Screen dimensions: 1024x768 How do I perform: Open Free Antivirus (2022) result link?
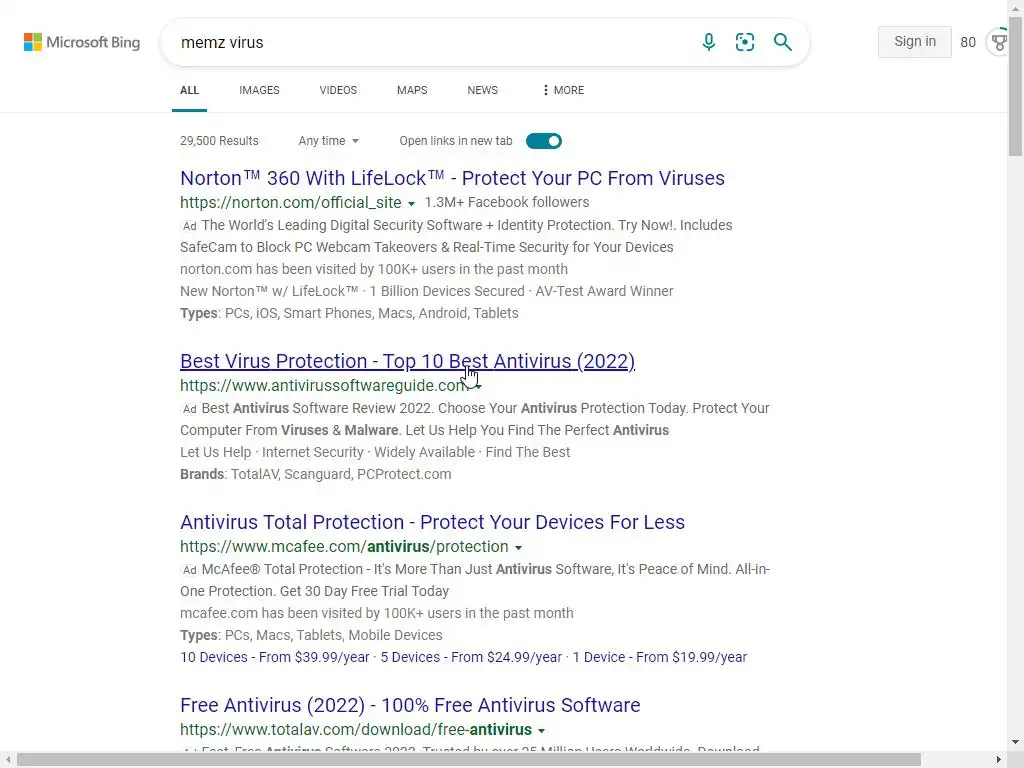[x=410, y=705]
